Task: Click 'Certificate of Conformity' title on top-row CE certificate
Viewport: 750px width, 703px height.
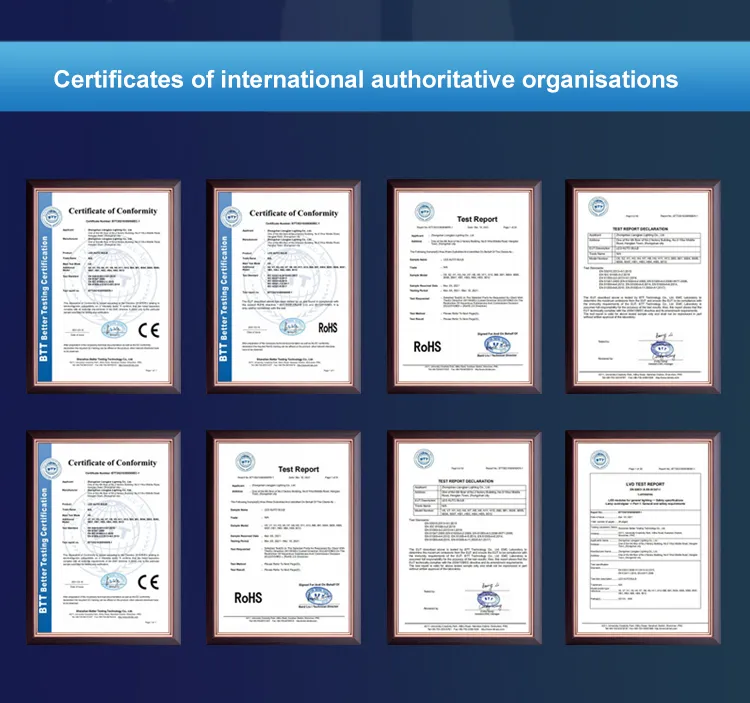Action: (113, 211)
